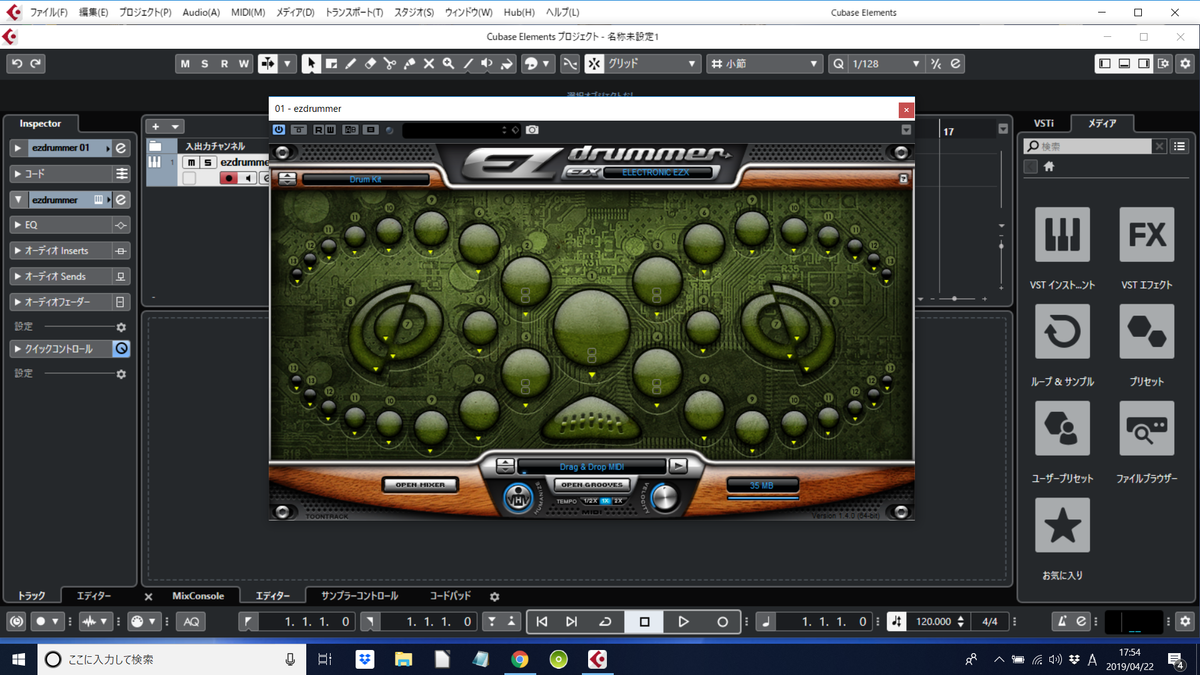The image size is (1200, 675).
Task: Enable record on ezdrummer track
Action: click(230, 178)
